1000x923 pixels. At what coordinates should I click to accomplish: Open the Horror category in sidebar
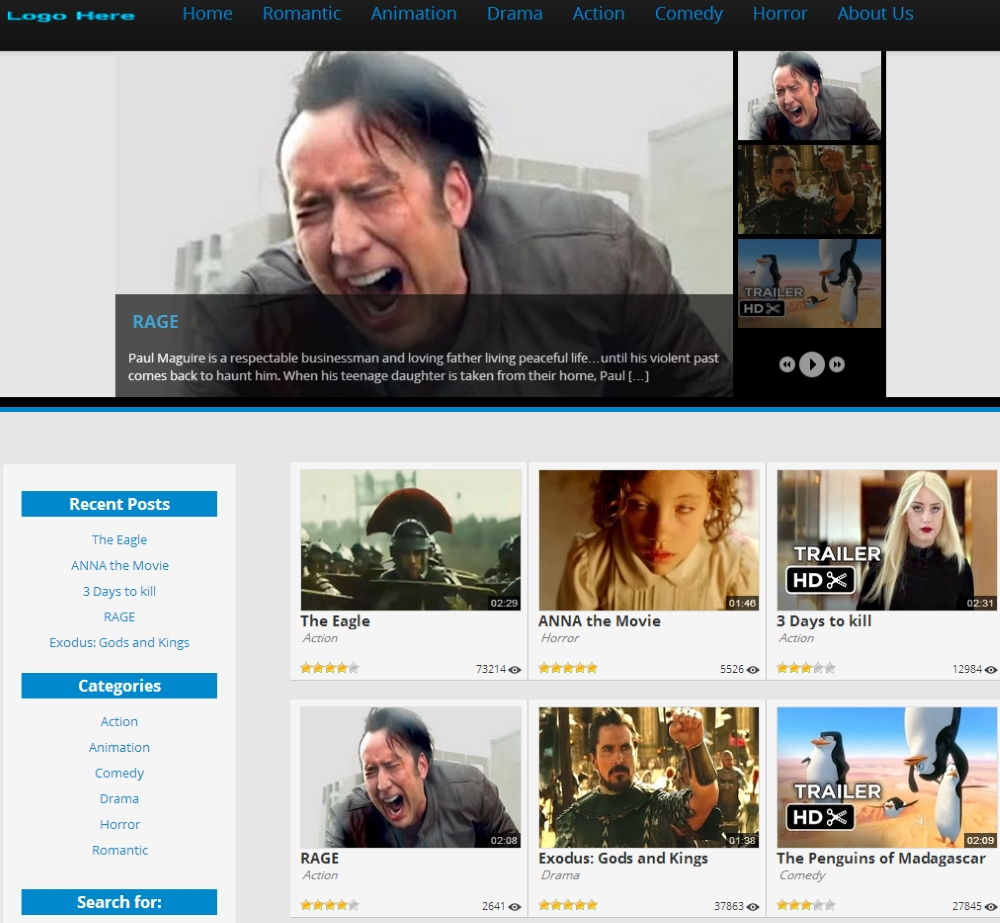(120, 824)
